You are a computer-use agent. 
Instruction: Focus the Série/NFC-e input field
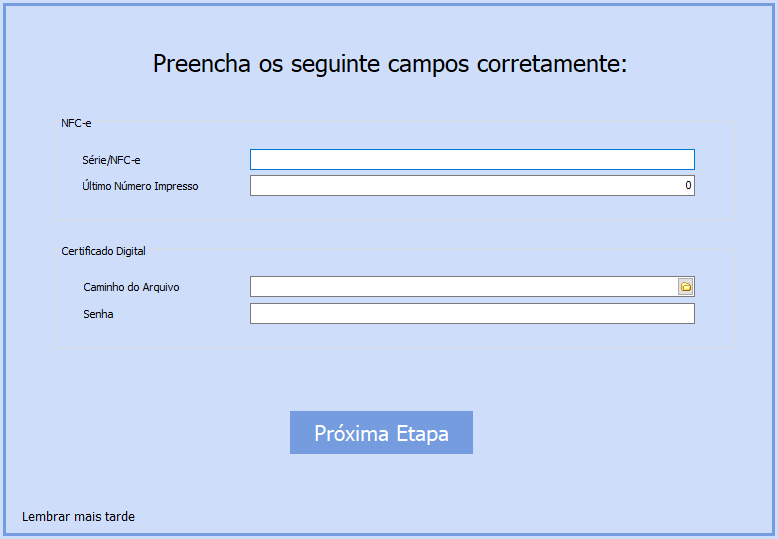pos(471,160)
